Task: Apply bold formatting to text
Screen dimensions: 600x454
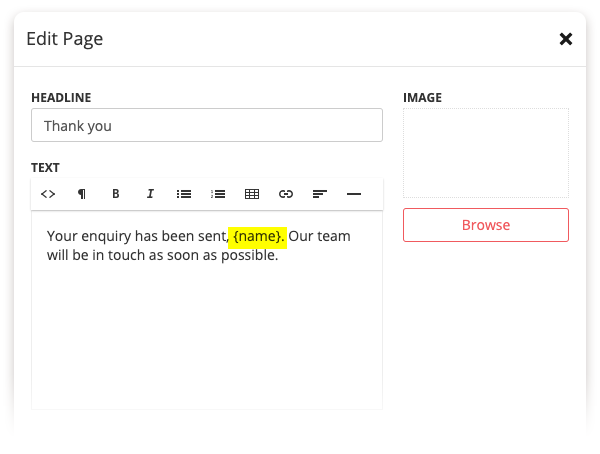Action: pos(116,194)
